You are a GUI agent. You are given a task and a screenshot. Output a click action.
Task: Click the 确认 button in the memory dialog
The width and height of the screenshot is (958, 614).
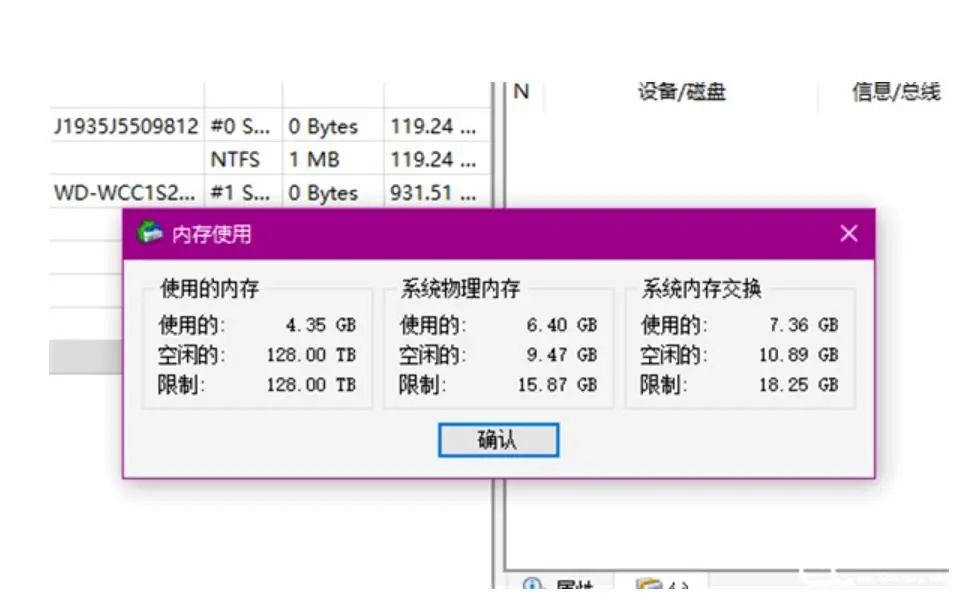pyautogui.click(x=498, y=440)
